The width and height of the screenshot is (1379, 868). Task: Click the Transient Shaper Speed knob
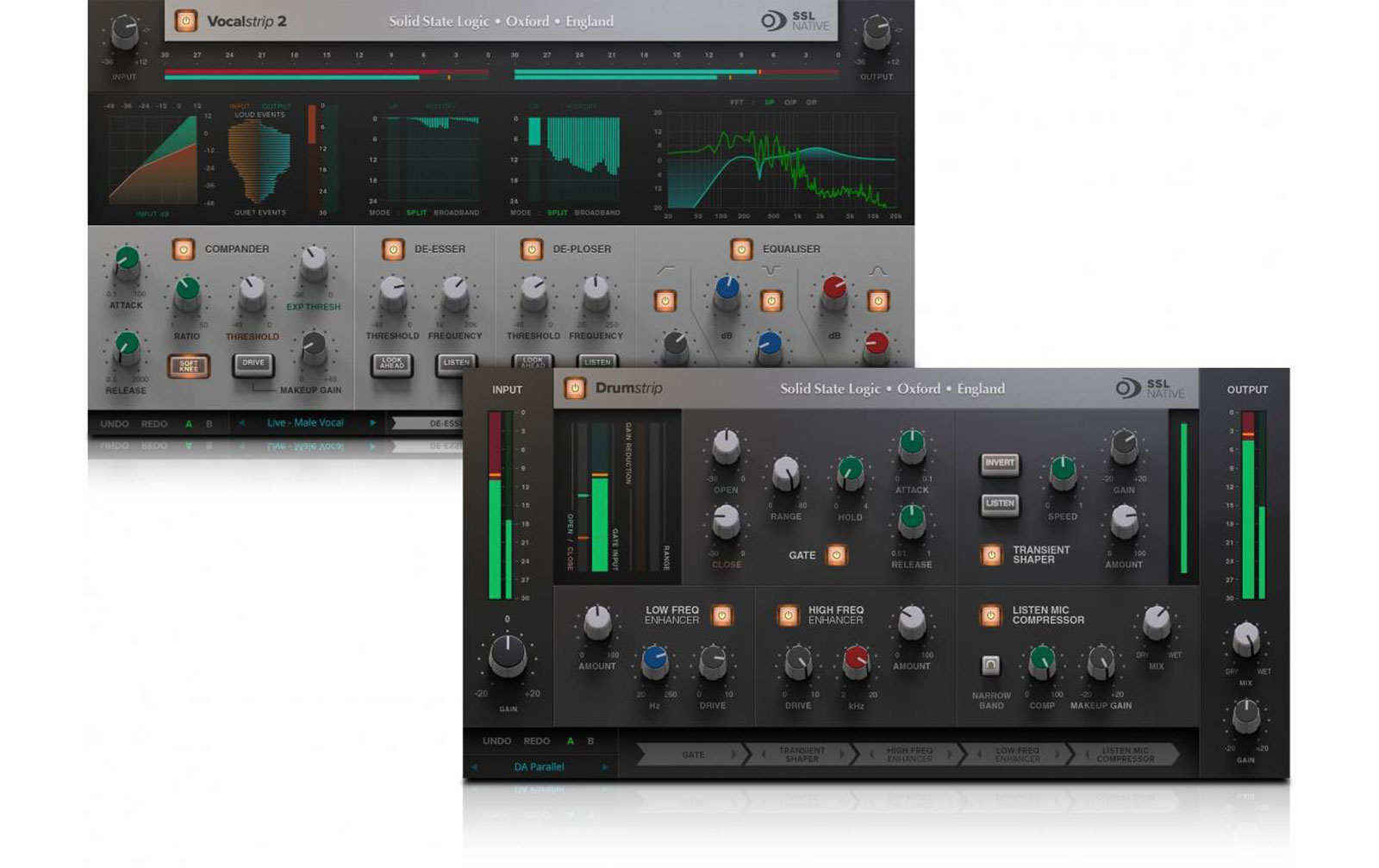pyautogui.click(x=1063, y=473)
